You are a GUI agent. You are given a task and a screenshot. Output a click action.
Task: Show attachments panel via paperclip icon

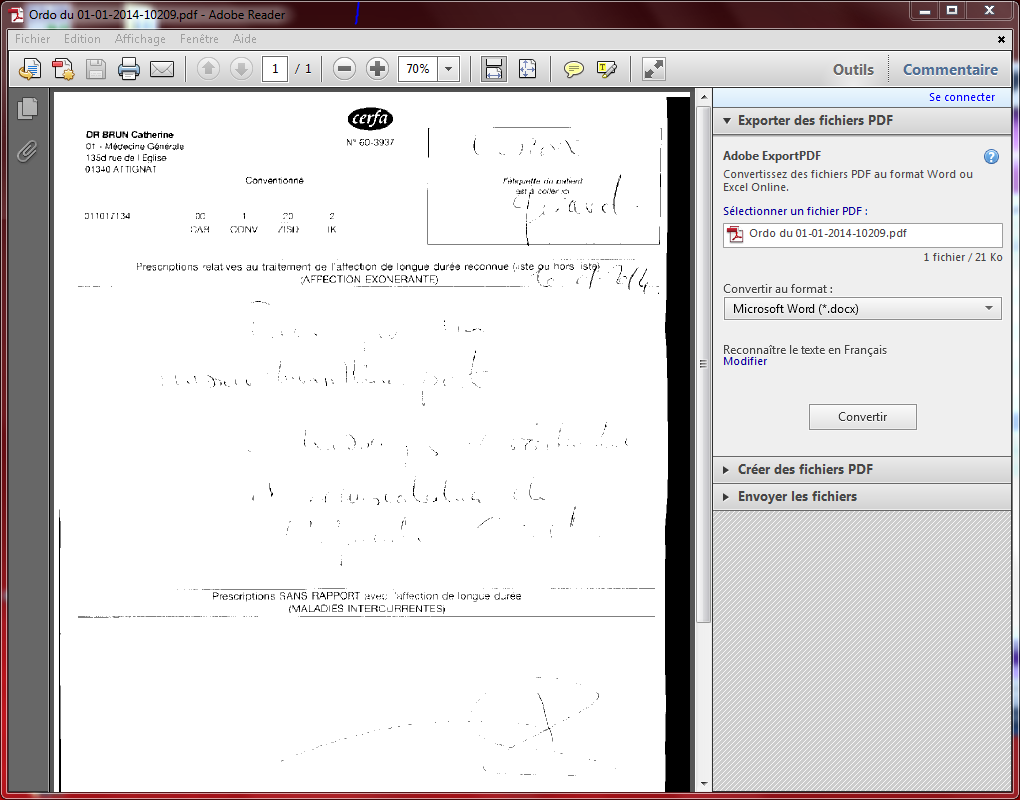coord(27,151)
